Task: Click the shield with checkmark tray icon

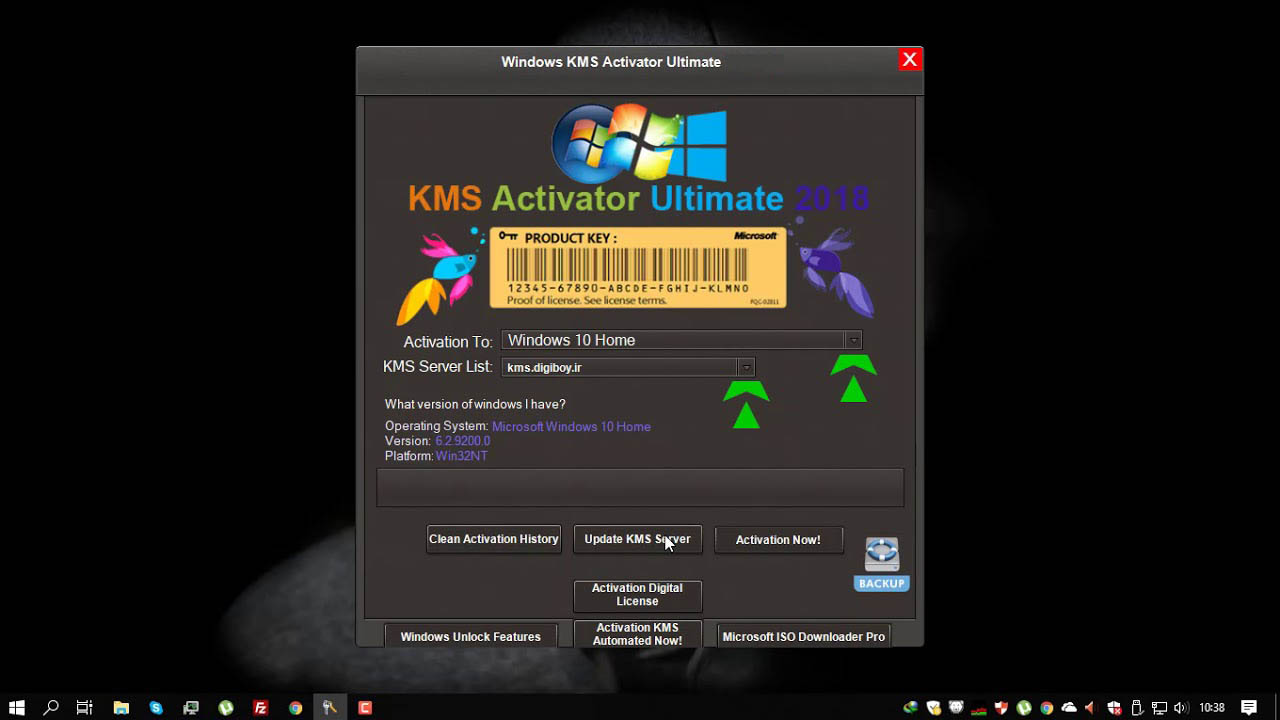Action: pyautogui.click(x=933, y=707)
